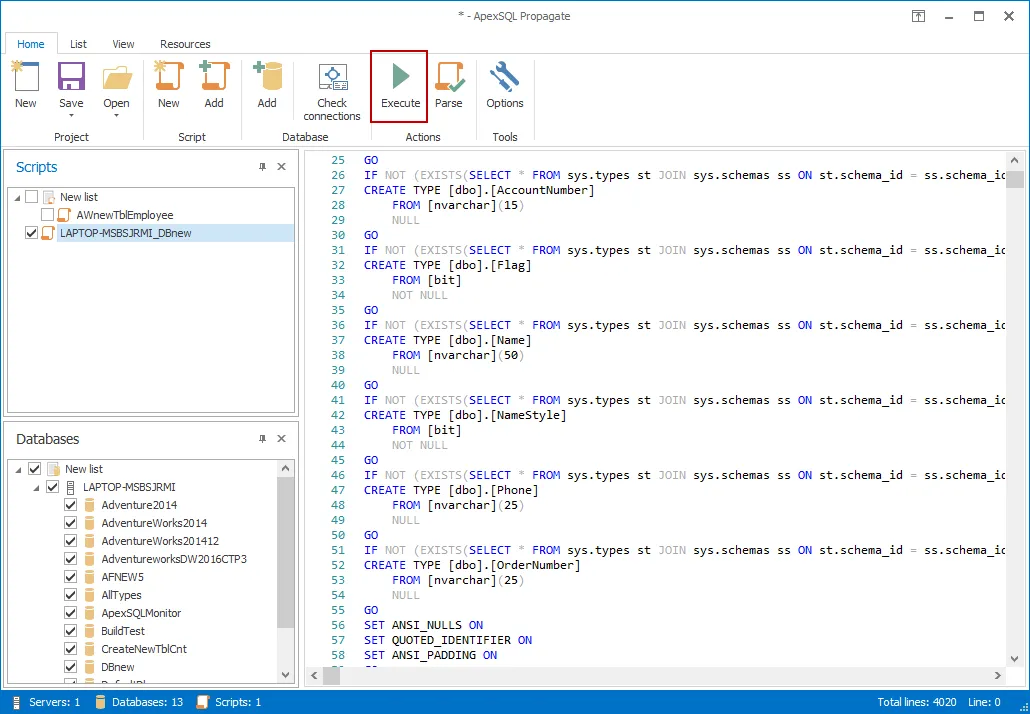Toggle the ApexSQLMonitor database checkbox

coord(70,613)
